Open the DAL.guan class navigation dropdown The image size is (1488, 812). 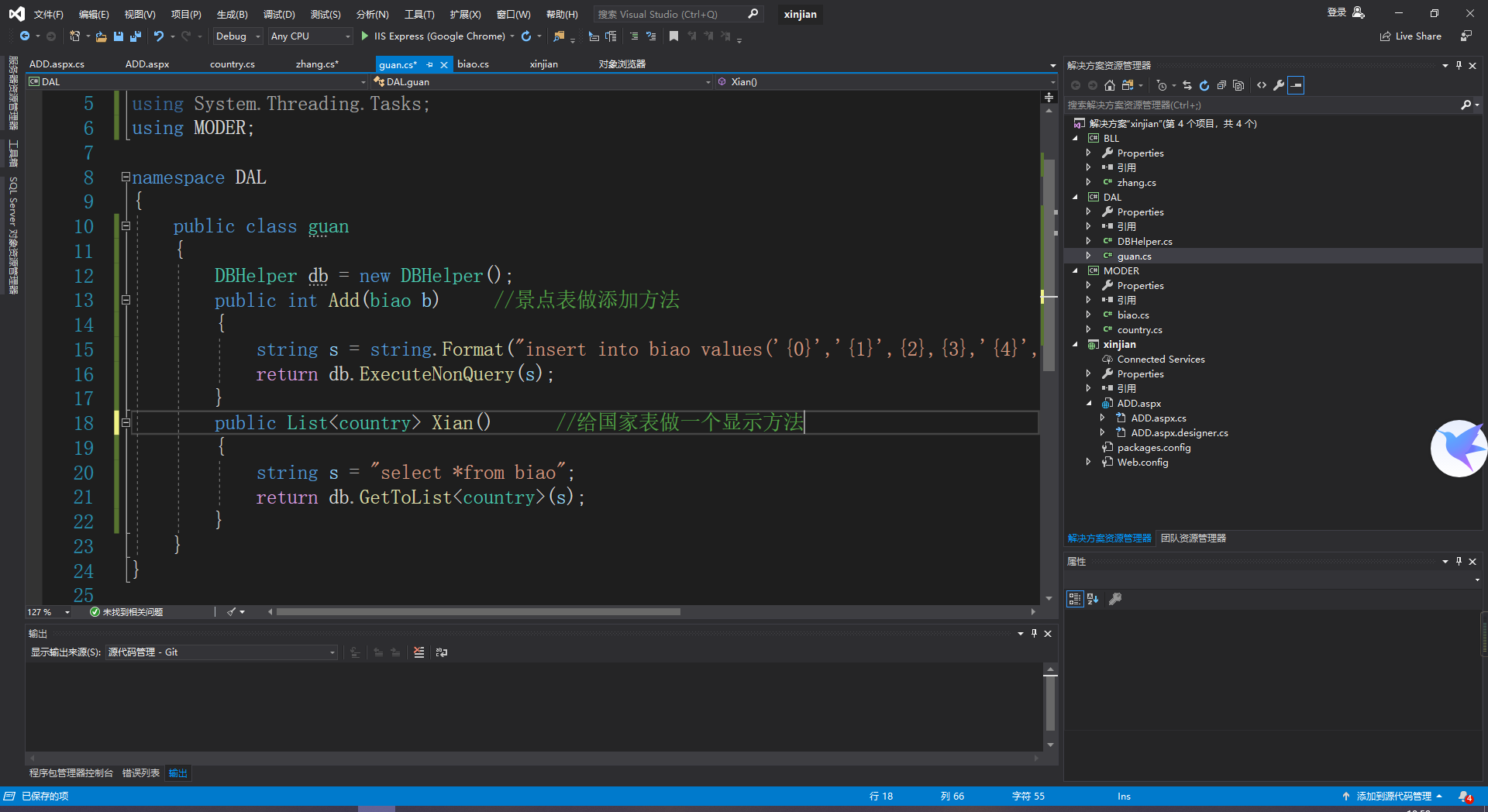click(541, 82)
